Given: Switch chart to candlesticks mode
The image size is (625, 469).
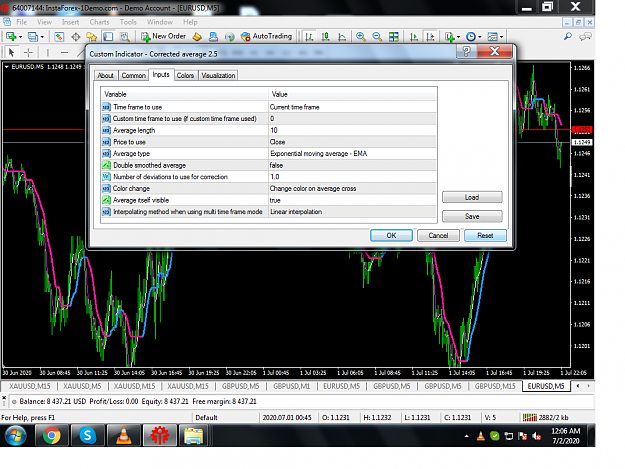Looking at the screenshot, I should coord(326,37).
